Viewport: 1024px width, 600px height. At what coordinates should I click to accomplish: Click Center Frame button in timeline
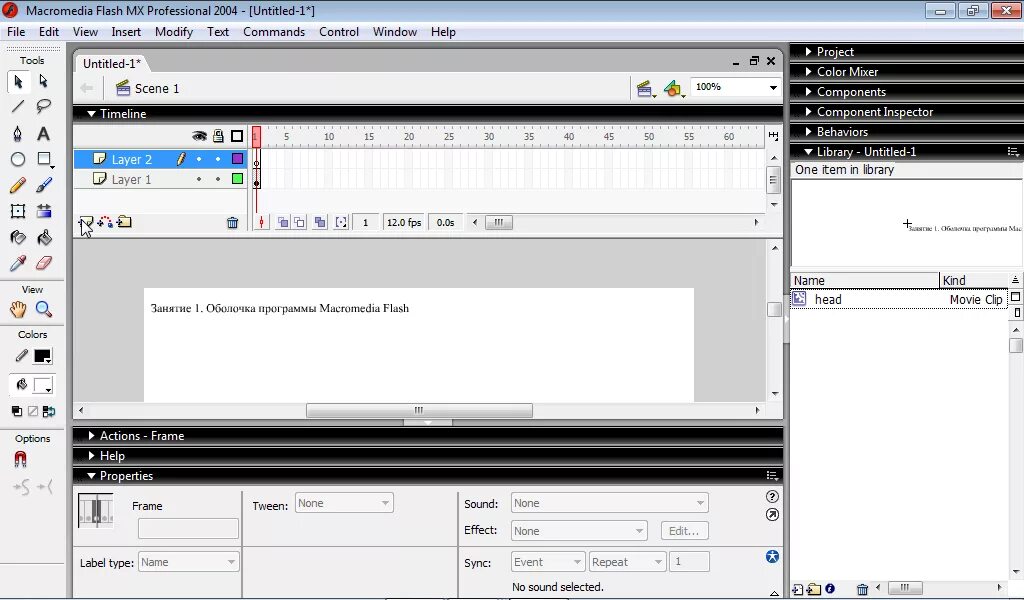tap(261, 223)
